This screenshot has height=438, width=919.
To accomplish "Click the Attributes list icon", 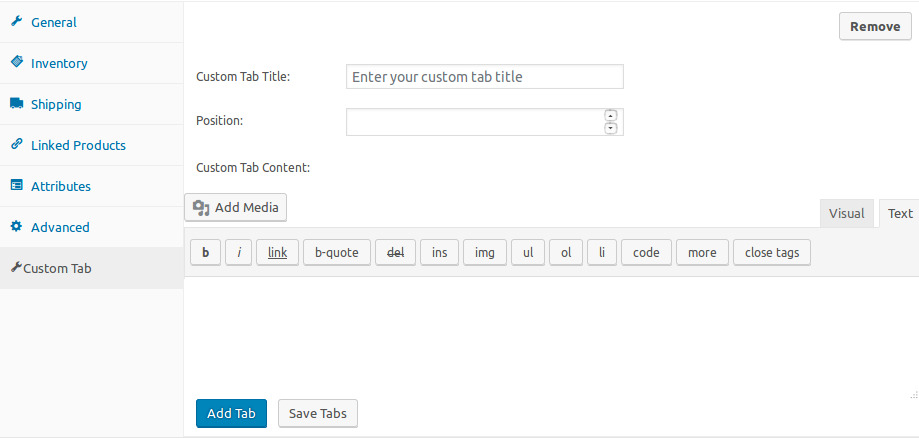I will [16, 185].
